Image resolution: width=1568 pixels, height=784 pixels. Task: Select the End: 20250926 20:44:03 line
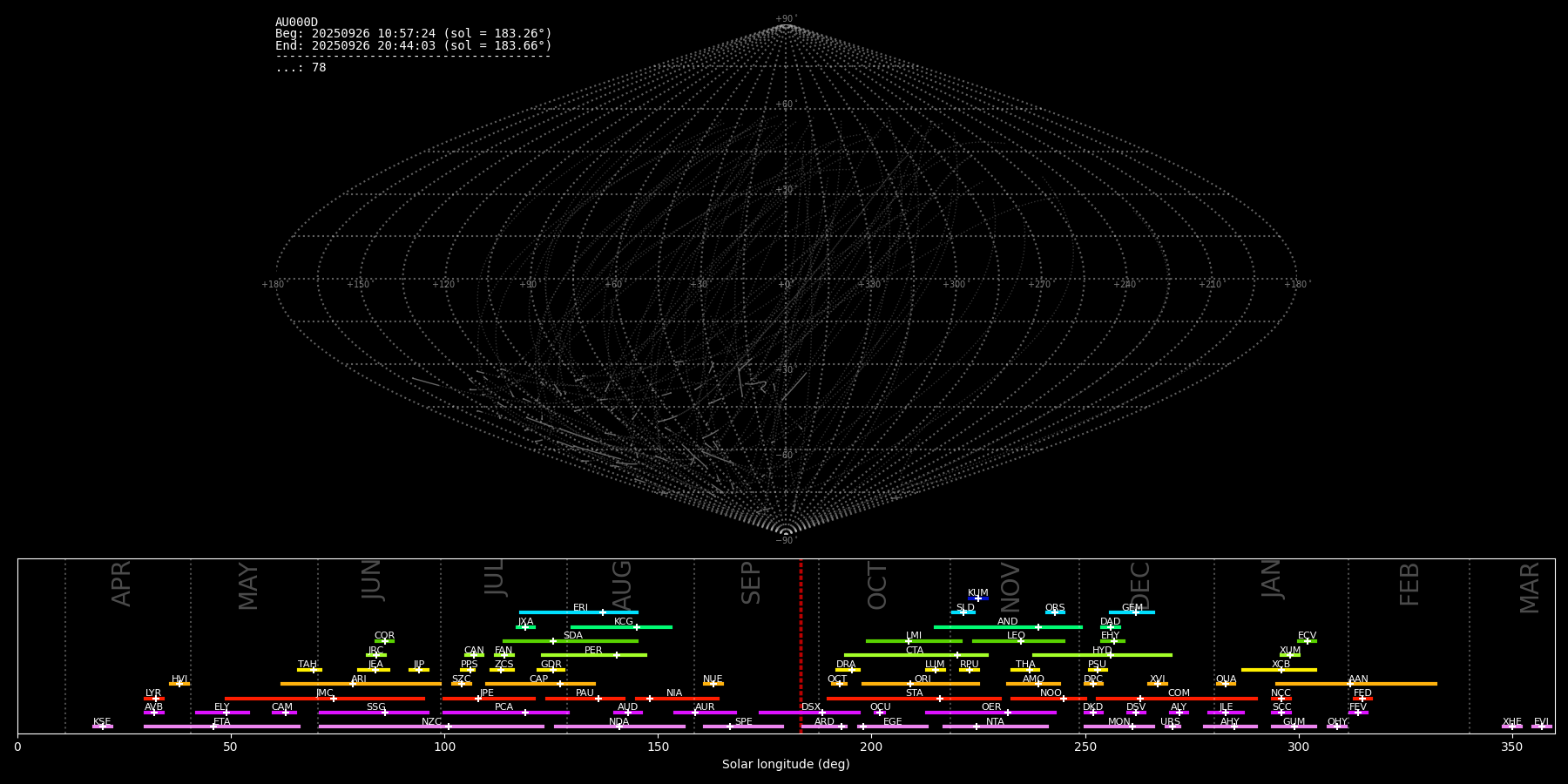pyautogui.click(x=414, y=45)
